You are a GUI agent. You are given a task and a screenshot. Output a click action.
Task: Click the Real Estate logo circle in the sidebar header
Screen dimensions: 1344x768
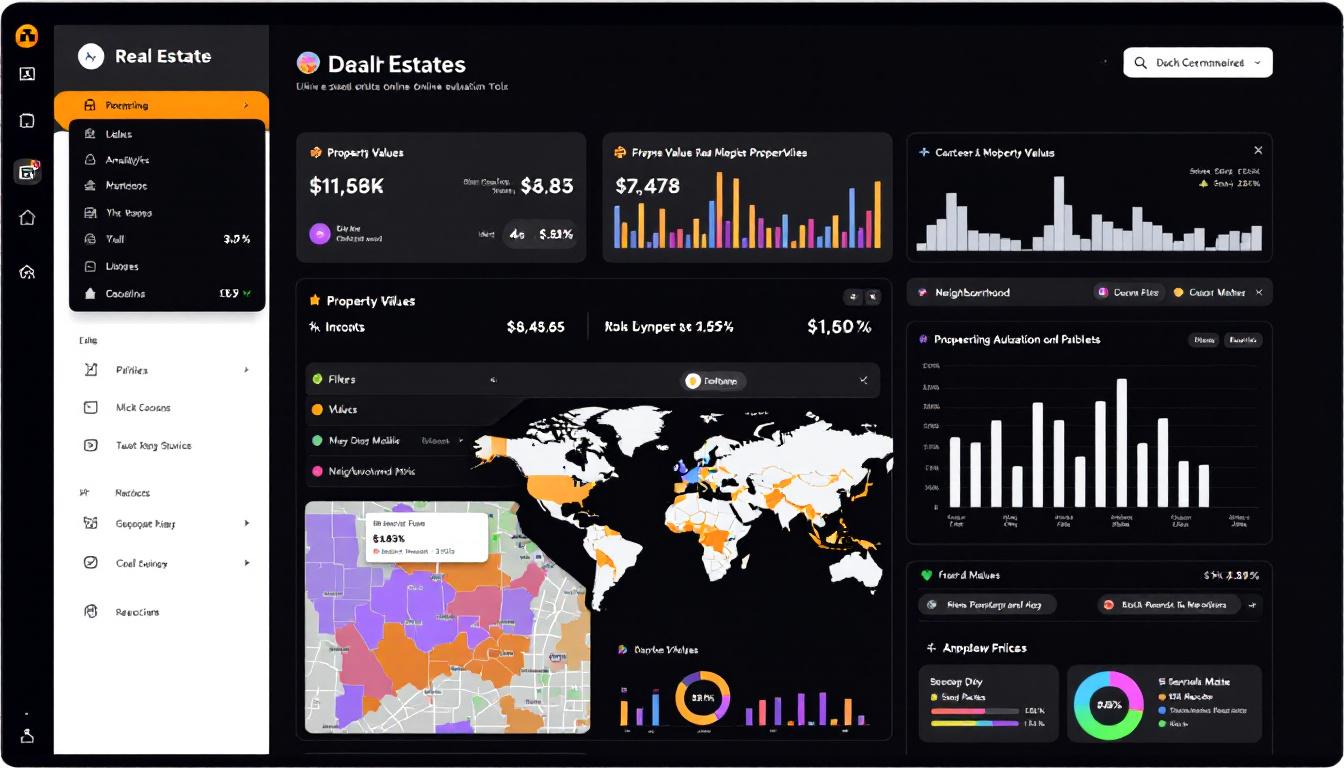[91, 57]
